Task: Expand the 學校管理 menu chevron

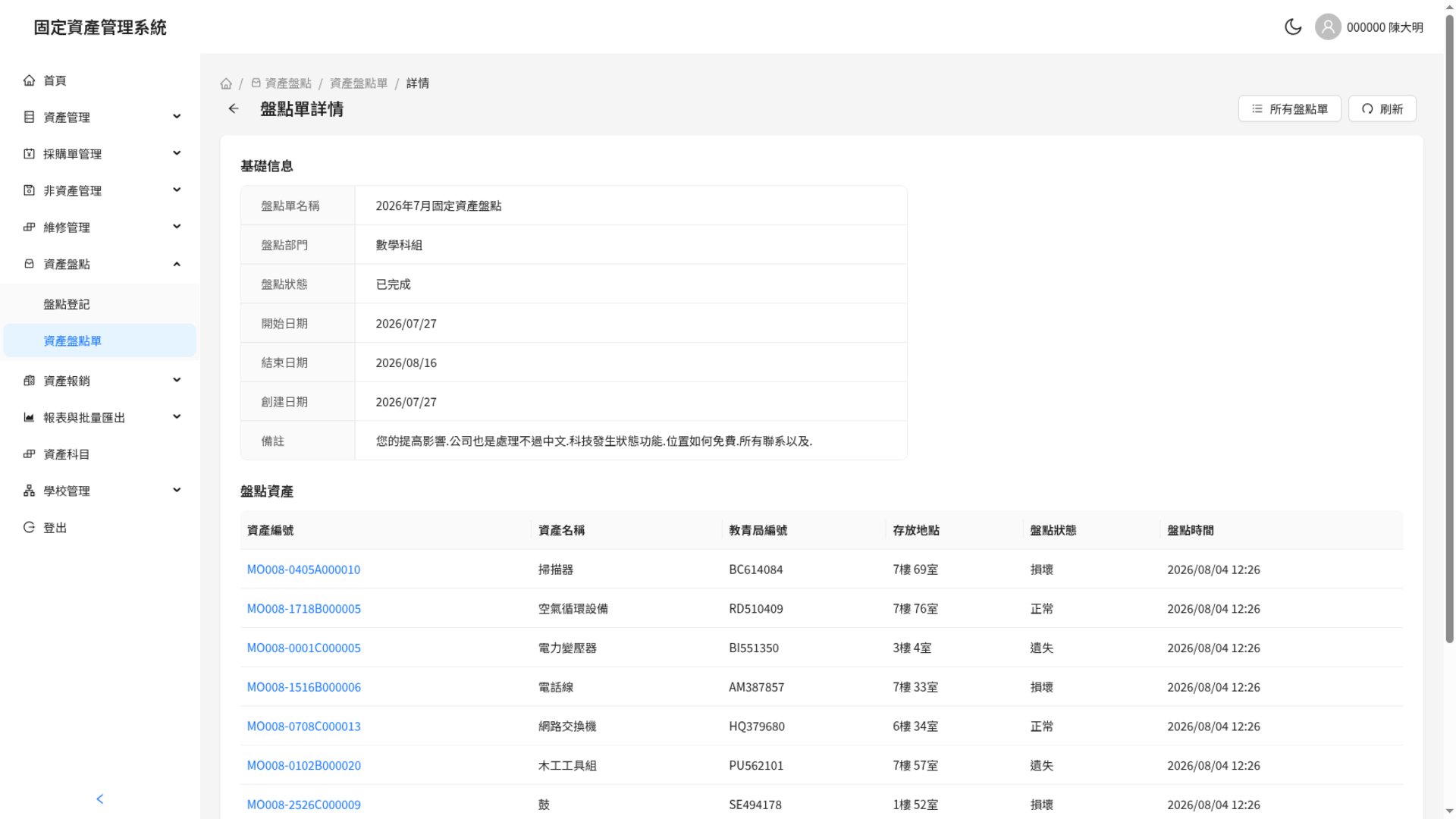Action: [x=177, y=491]
